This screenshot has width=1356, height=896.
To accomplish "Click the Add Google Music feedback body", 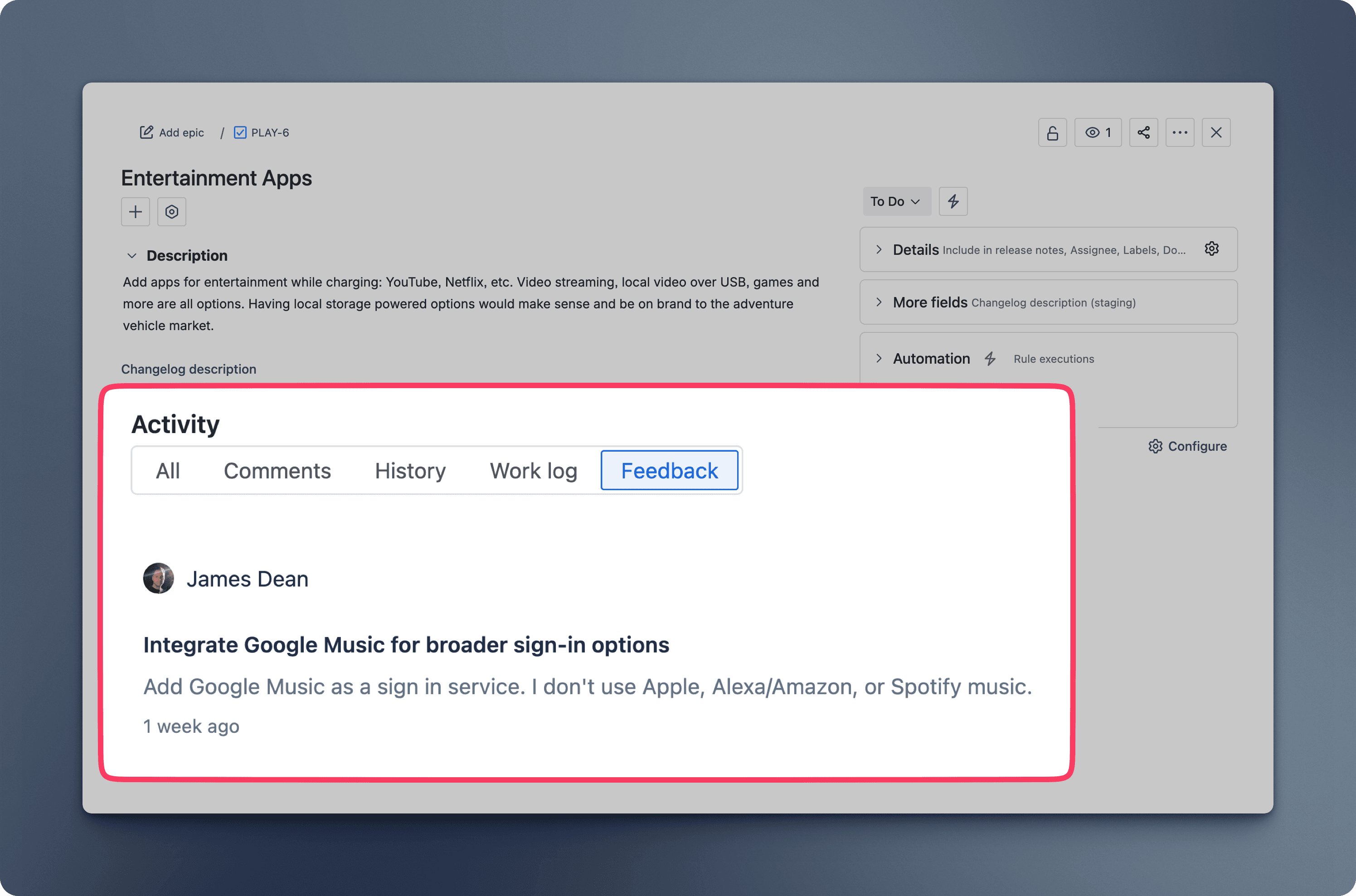I will pos(588,687).
